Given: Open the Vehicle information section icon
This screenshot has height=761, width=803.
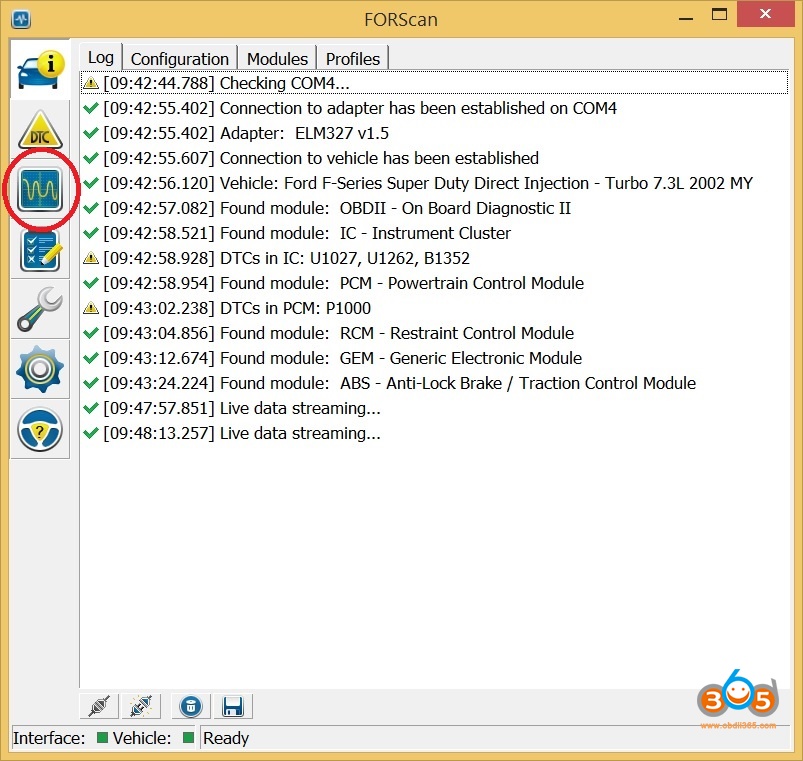Looking at the screenshot, I should (x=40, y=70).
